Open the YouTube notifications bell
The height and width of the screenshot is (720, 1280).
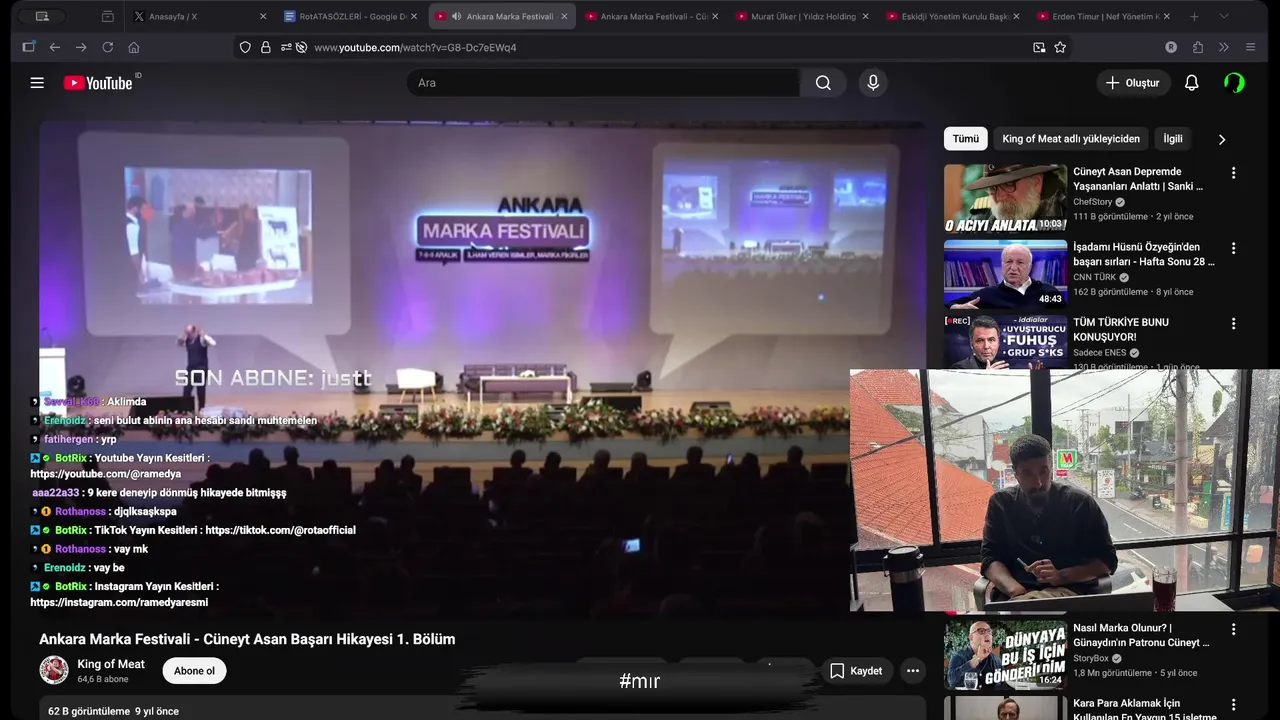(x=1191, y=83)
